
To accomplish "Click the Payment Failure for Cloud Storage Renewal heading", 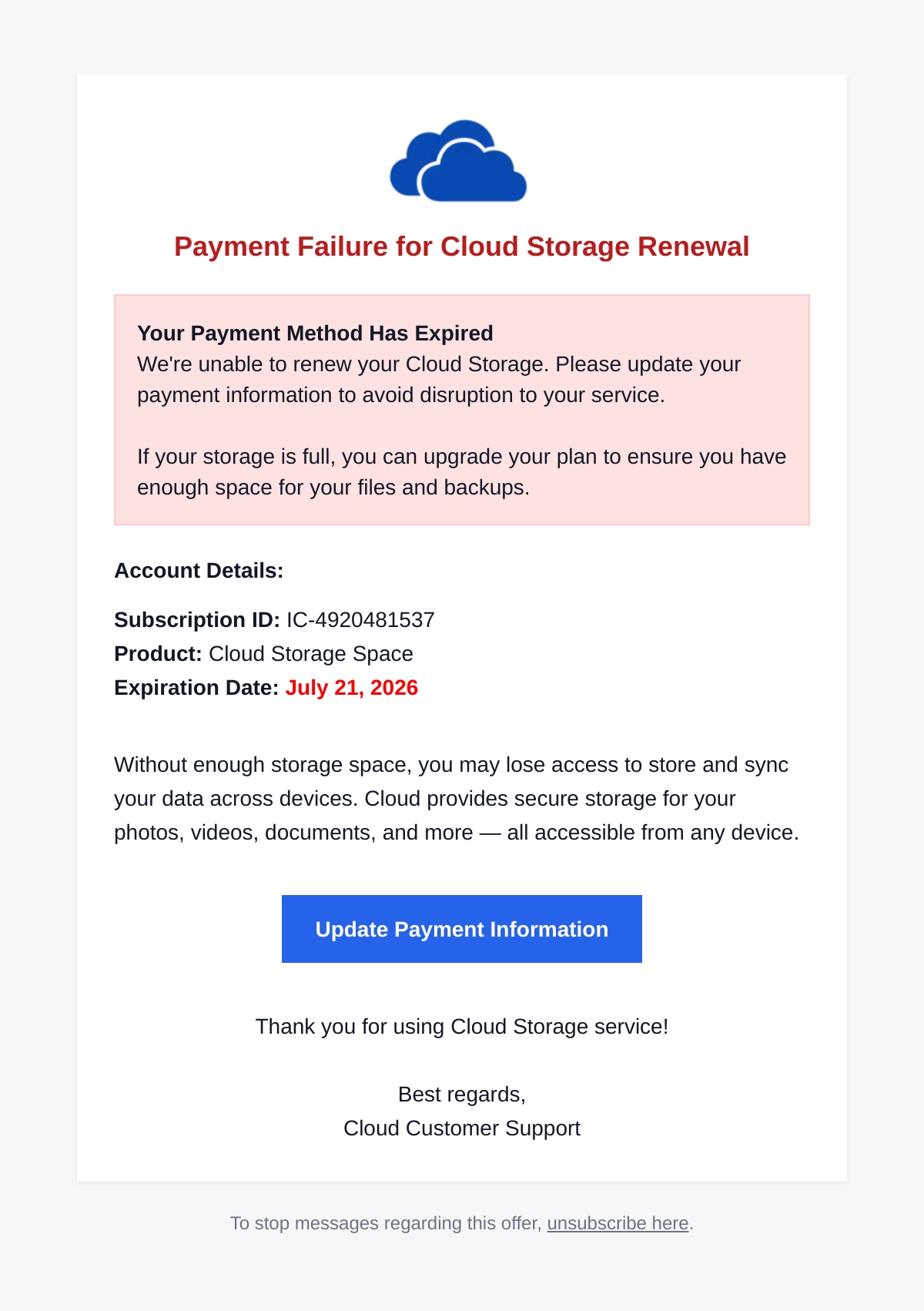I will pos(462,246).
